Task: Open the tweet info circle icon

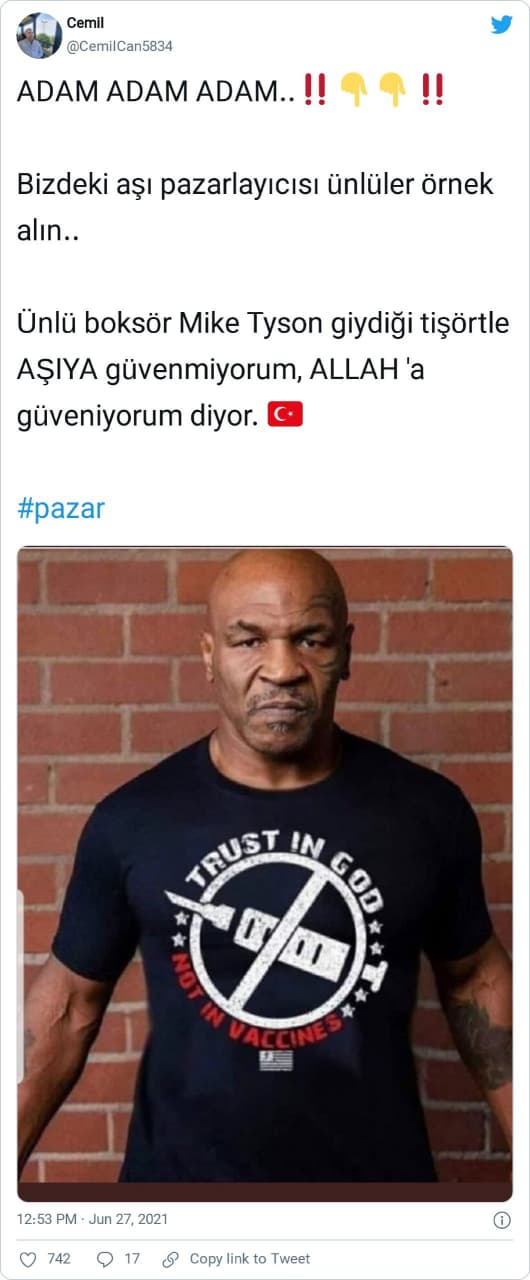Action: [502, 1220]
